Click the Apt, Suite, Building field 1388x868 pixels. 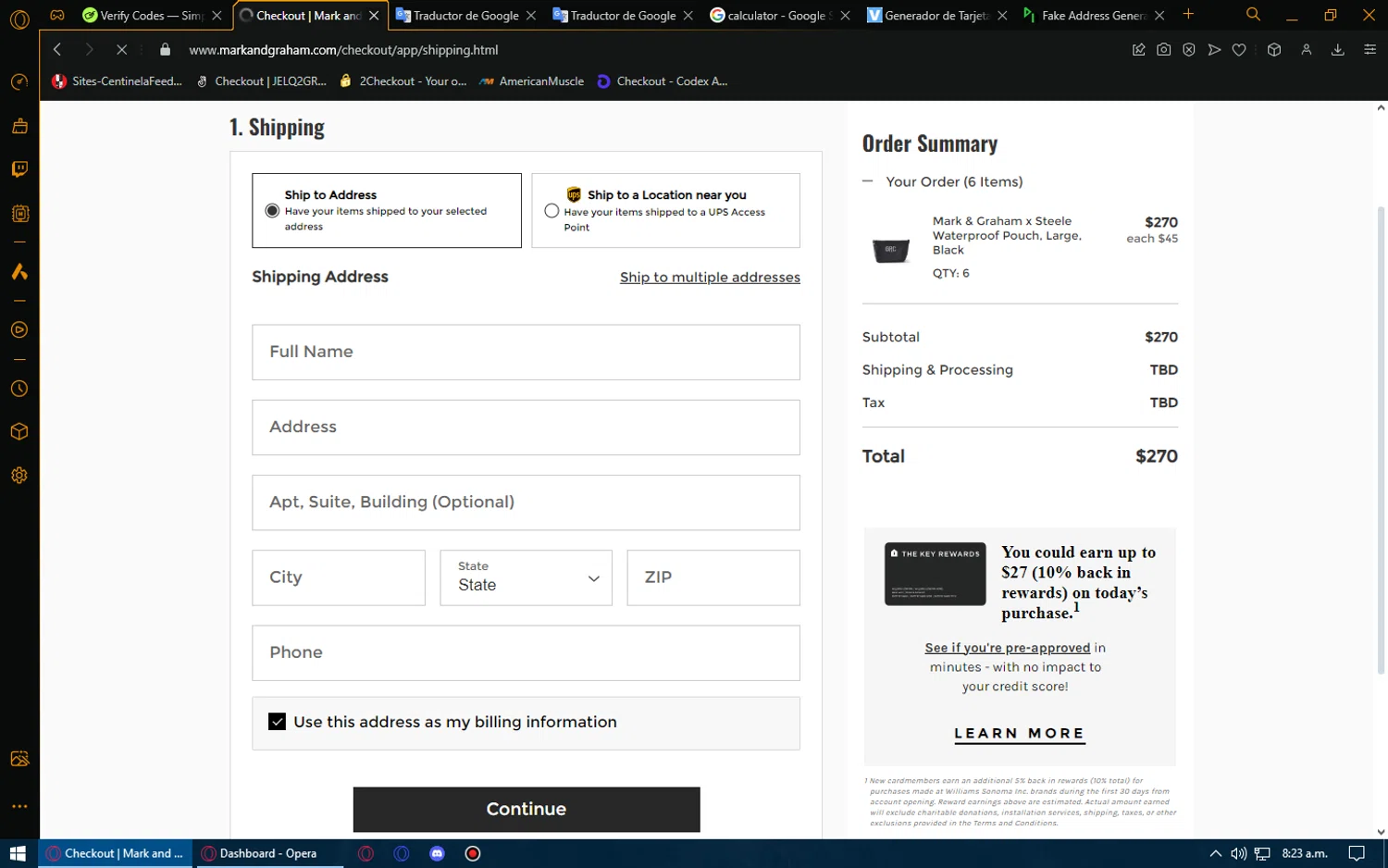(526, 502)
